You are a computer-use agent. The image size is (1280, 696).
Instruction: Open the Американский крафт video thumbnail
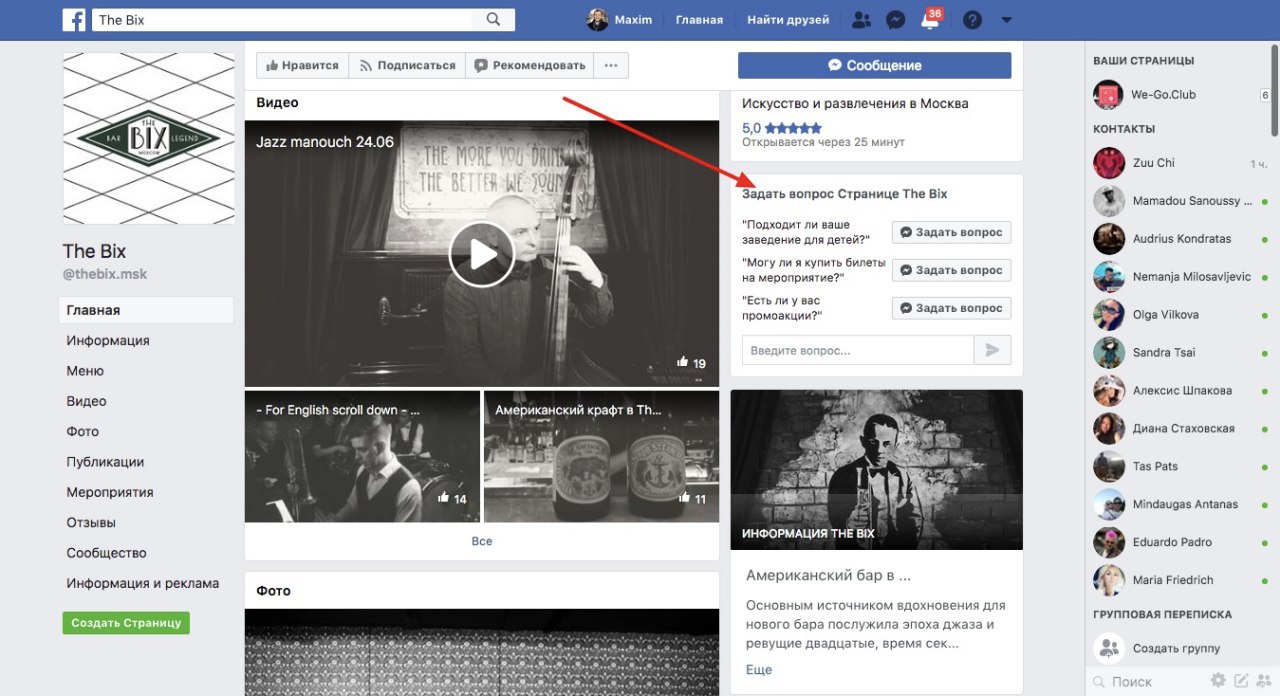[x=601, y=456]
